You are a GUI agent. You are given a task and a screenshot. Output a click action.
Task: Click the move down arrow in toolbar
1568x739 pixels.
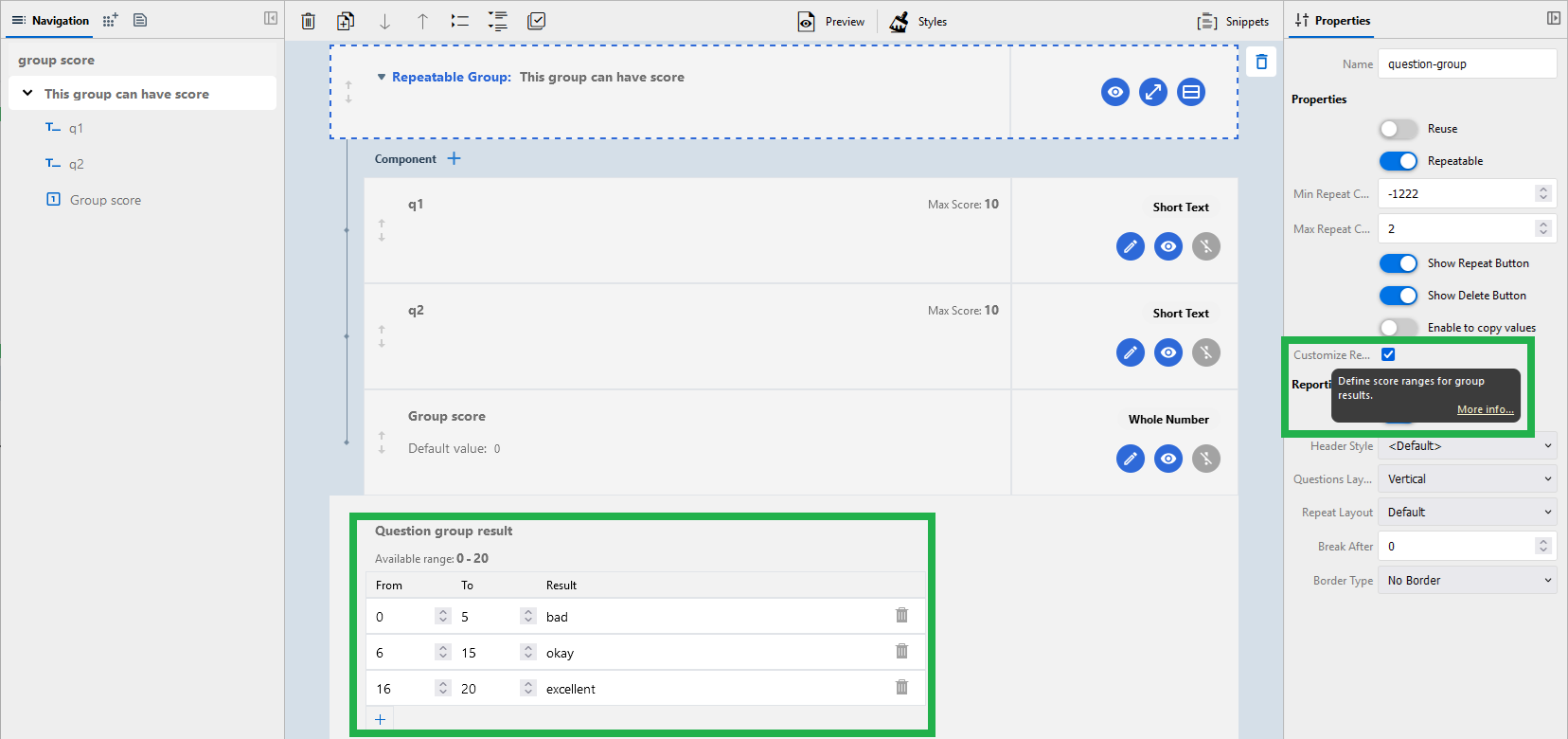tap(384, 21)
